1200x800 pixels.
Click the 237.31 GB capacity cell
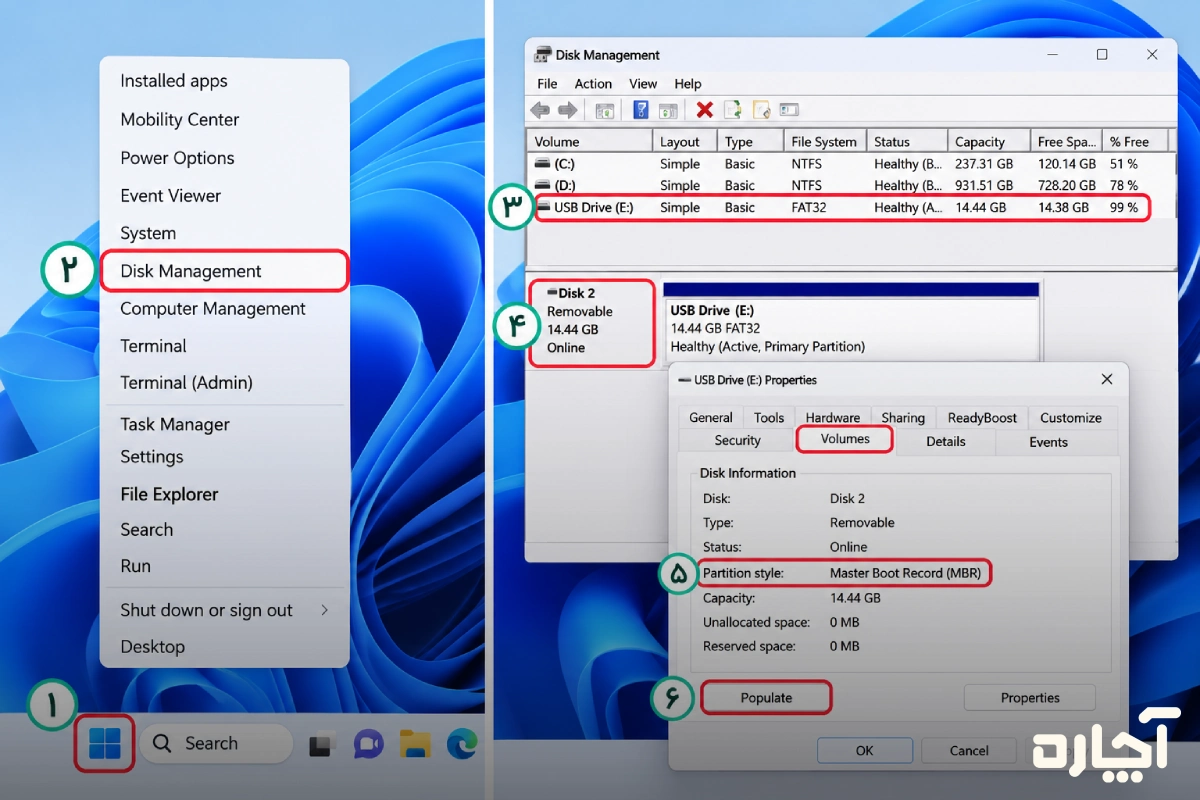984,164
